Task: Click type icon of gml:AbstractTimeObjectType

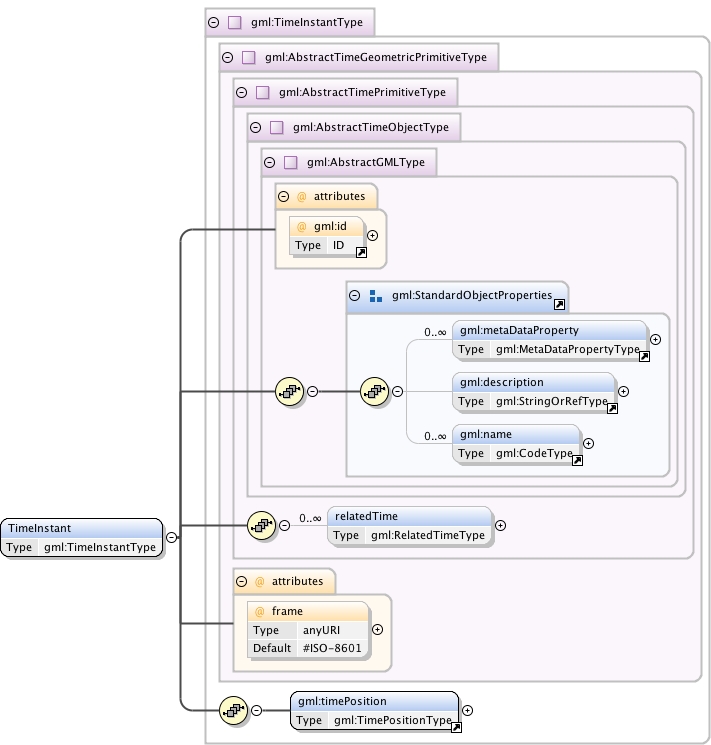Action: click(277, 127)
